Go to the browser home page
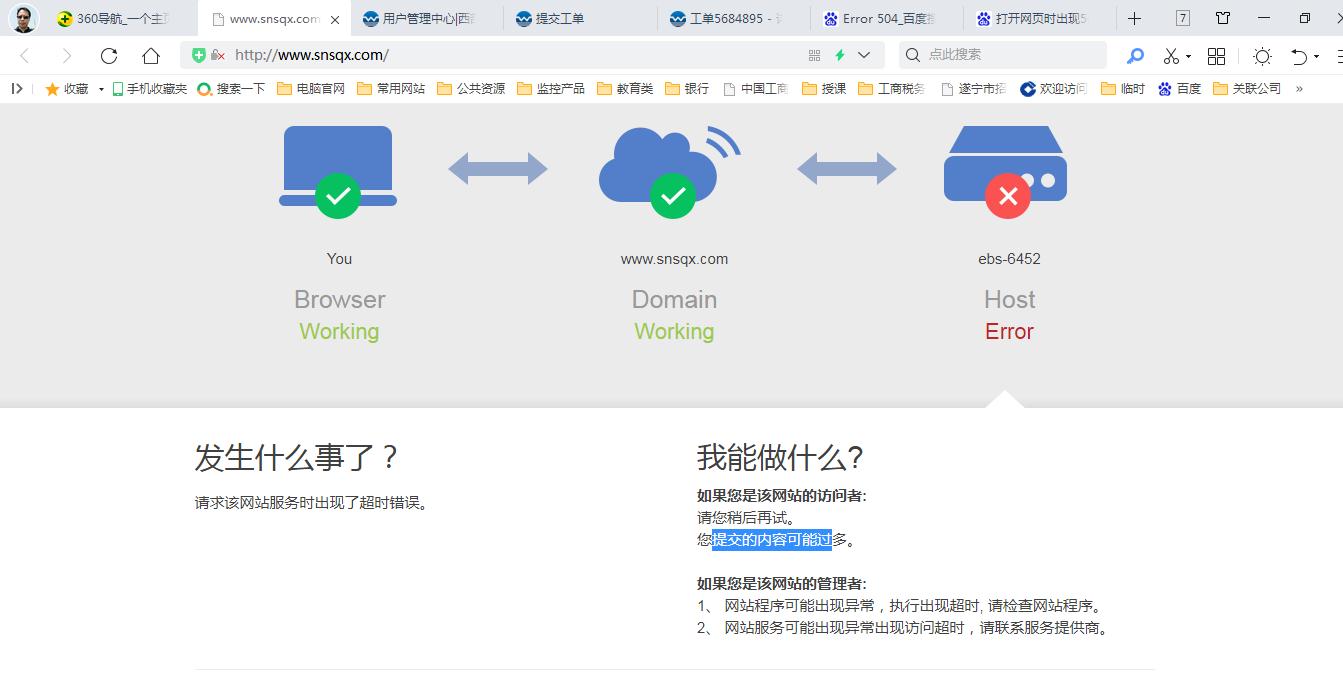 click(150, 56)
